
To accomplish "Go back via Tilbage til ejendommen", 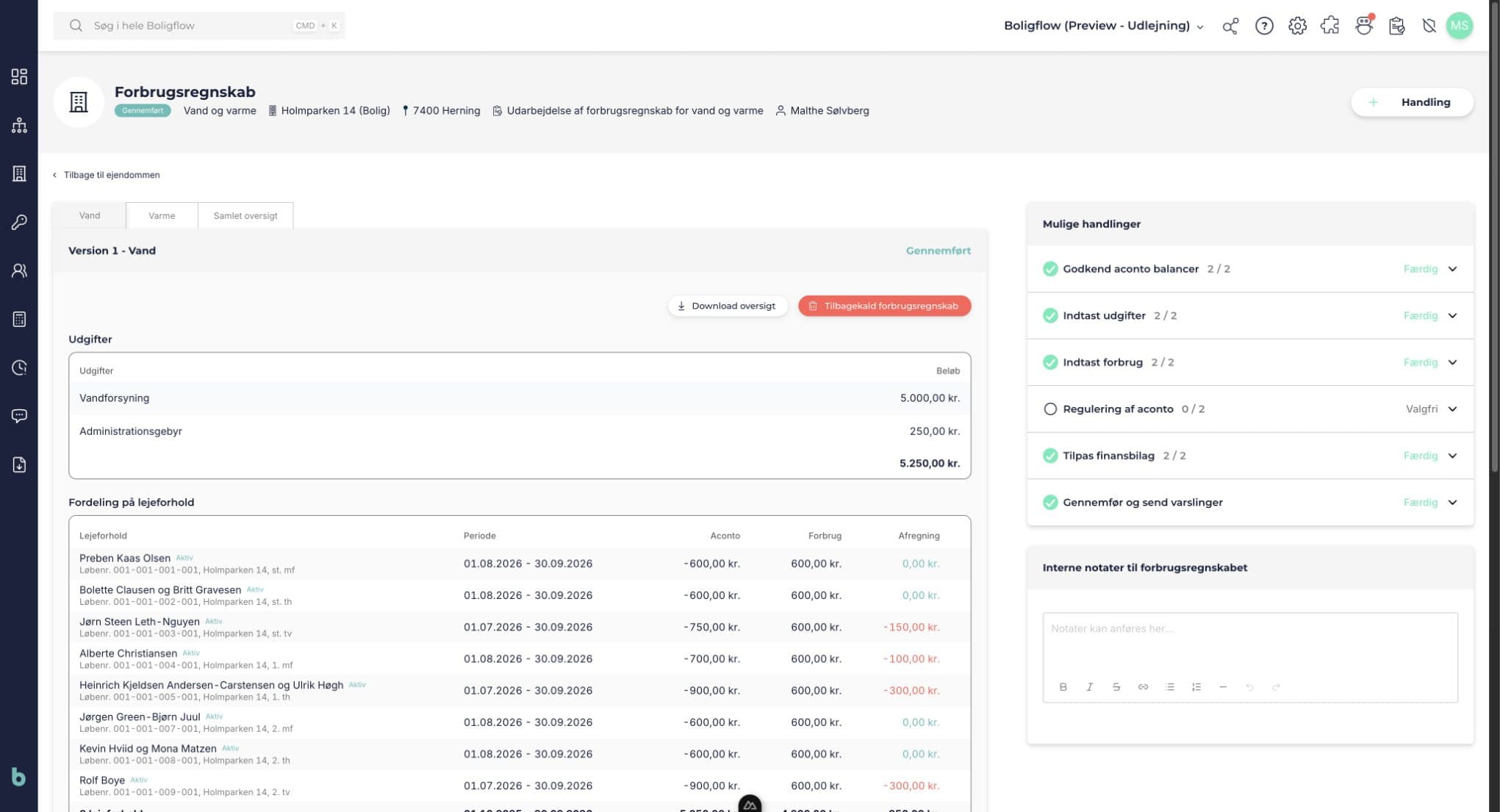I will click(x=107, y=175).
